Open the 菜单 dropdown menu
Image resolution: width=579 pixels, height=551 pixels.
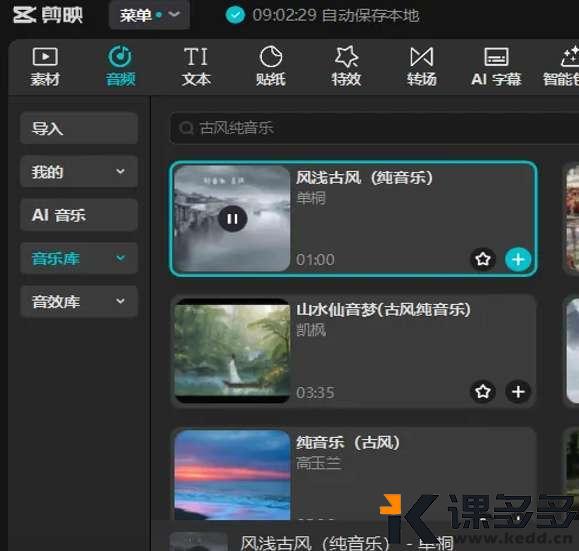pos(150,15)
